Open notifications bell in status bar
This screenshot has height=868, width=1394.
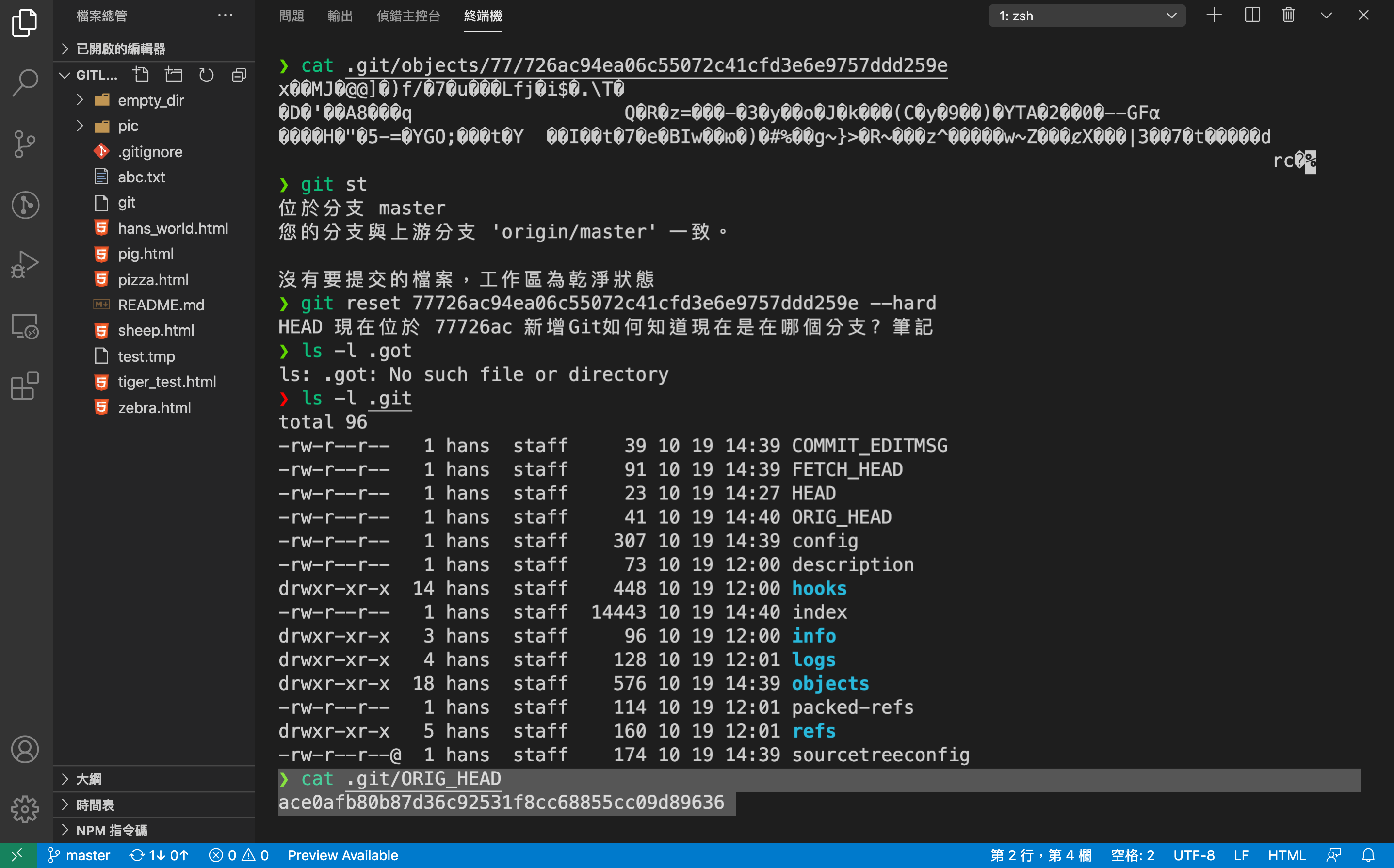point(1369,855)
